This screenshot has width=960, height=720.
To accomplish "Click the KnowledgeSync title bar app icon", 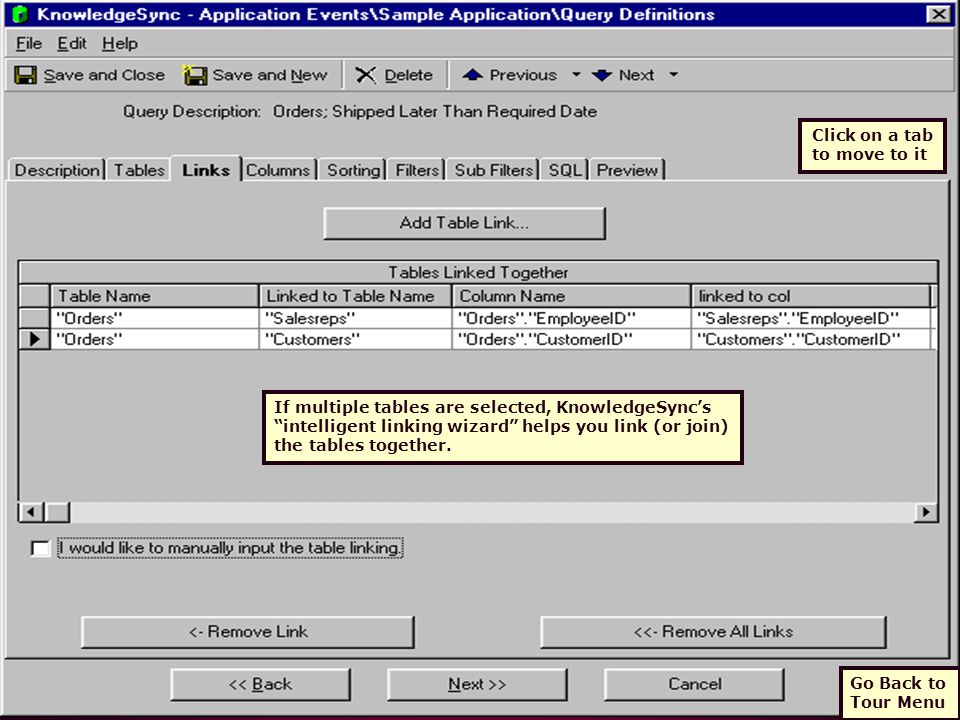I will [20, 13].
